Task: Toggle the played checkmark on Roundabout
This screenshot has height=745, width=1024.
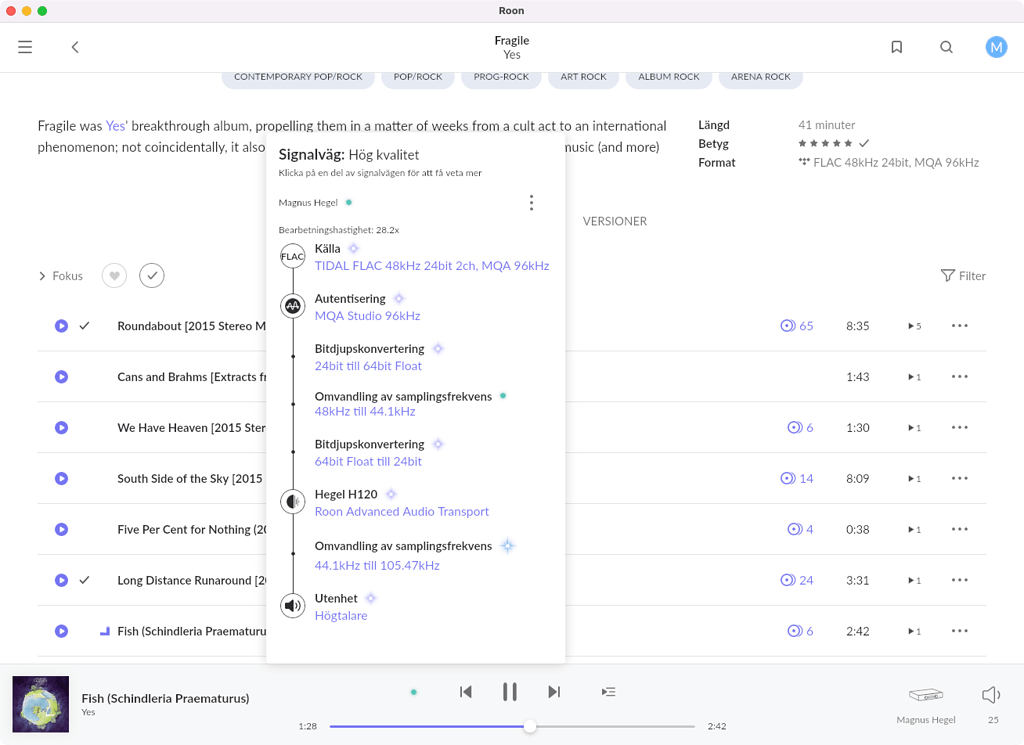Action: coord(84,325)
